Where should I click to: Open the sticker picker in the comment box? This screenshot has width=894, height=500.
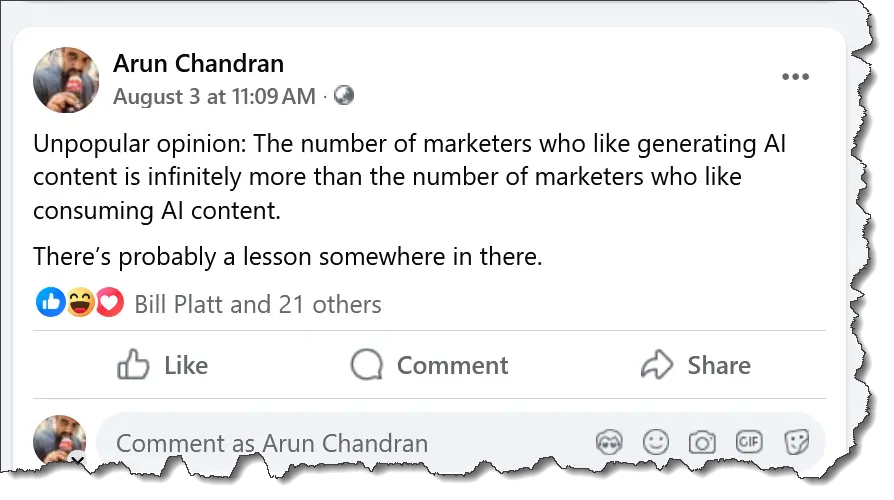[x=796, y=443]
